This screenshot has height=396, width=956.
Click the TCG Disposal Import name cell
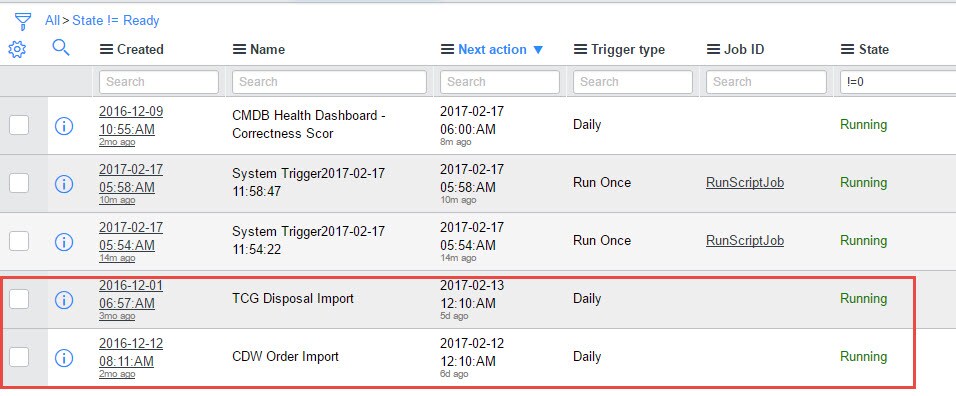click(293, 299)
